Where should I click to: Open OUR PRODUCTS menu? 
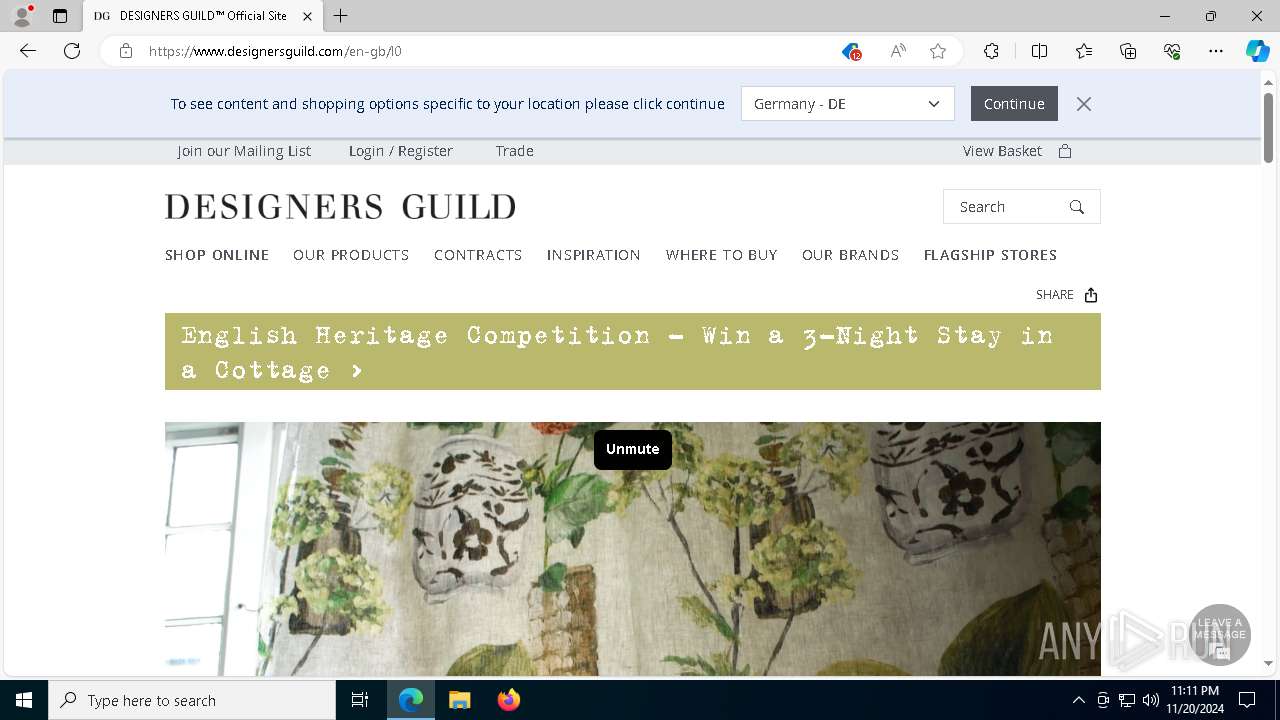[x=351, y=255]
